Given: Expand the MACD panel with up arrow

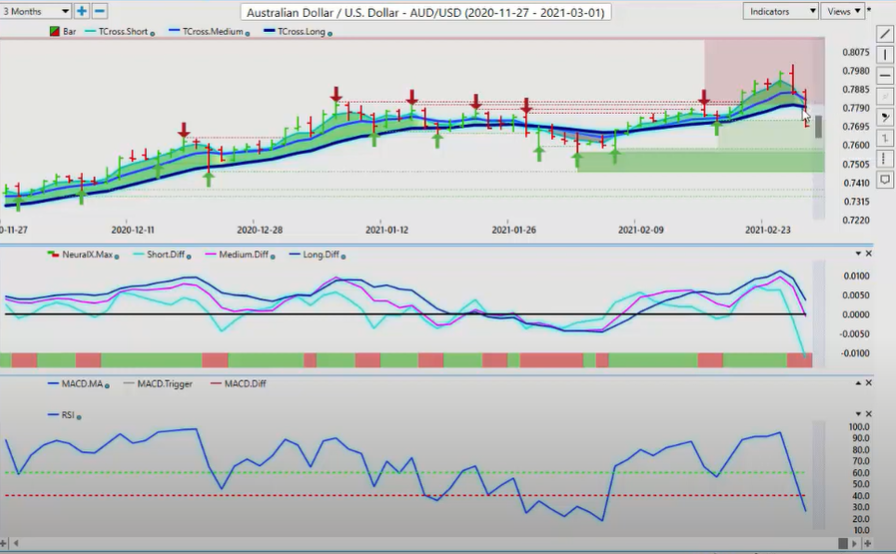Looking at the screenshot, I should coord(858,383).
